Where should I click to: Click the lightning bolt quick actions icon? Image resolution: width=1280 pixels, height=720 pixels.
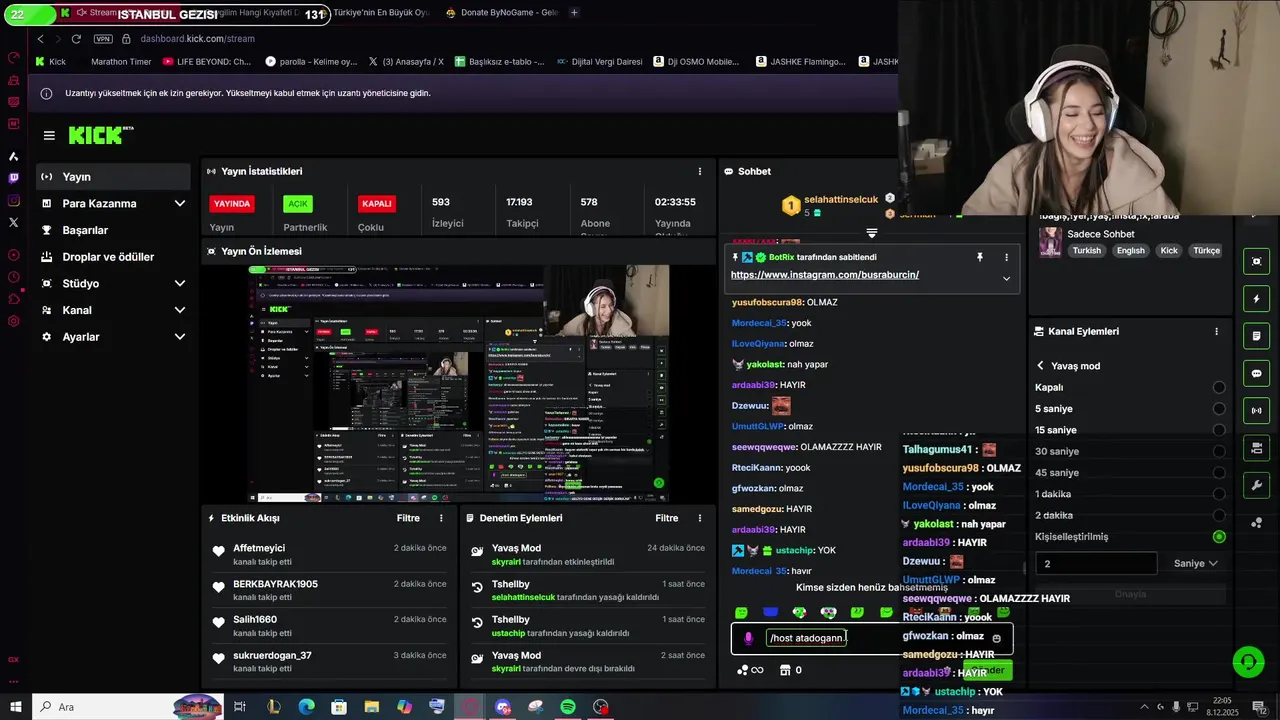pyautogui.click(x=1257, y=299)
